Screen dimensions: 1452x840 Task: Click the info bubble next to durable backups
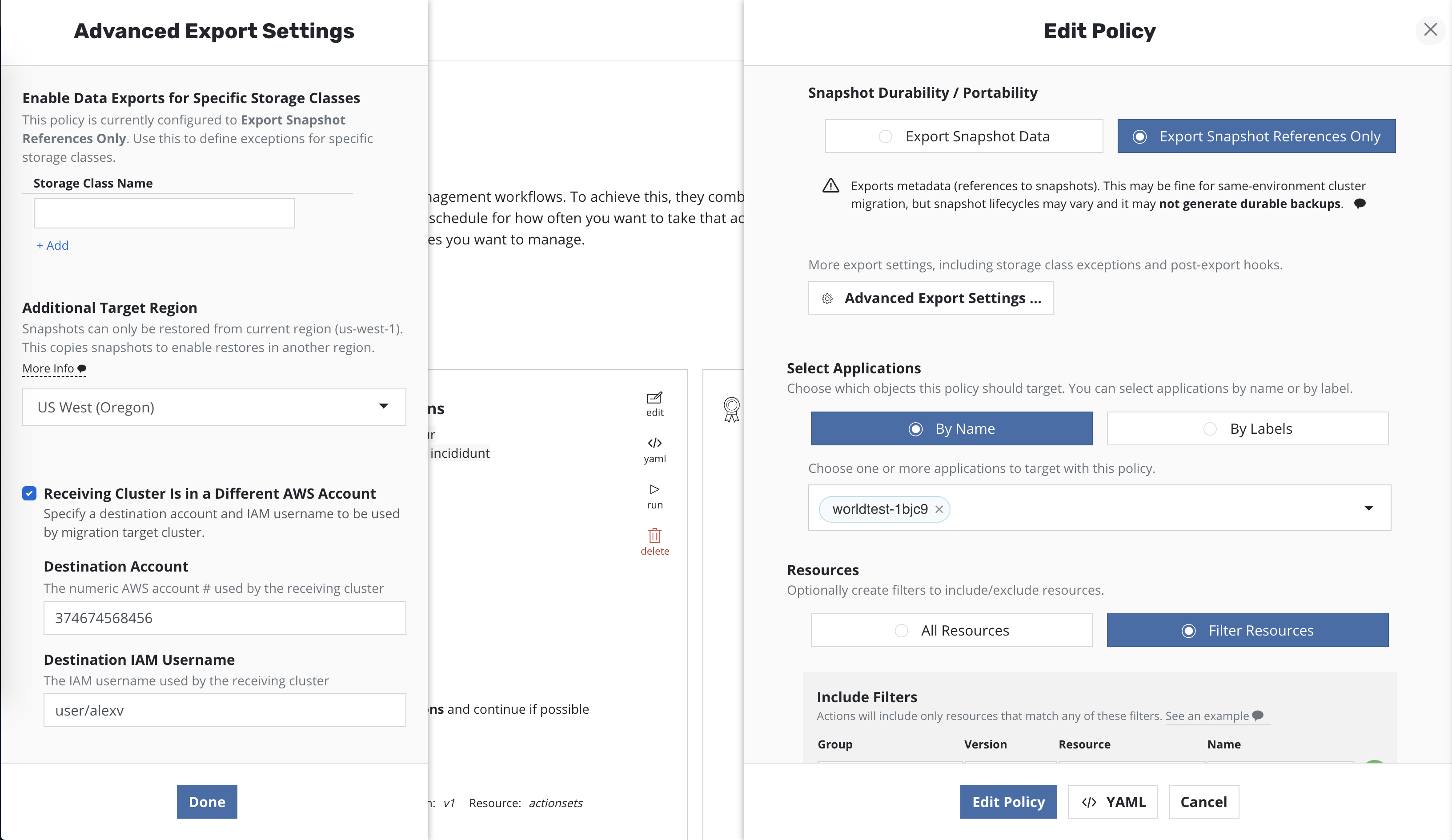pyautogui.click(x=1359, y=204)
